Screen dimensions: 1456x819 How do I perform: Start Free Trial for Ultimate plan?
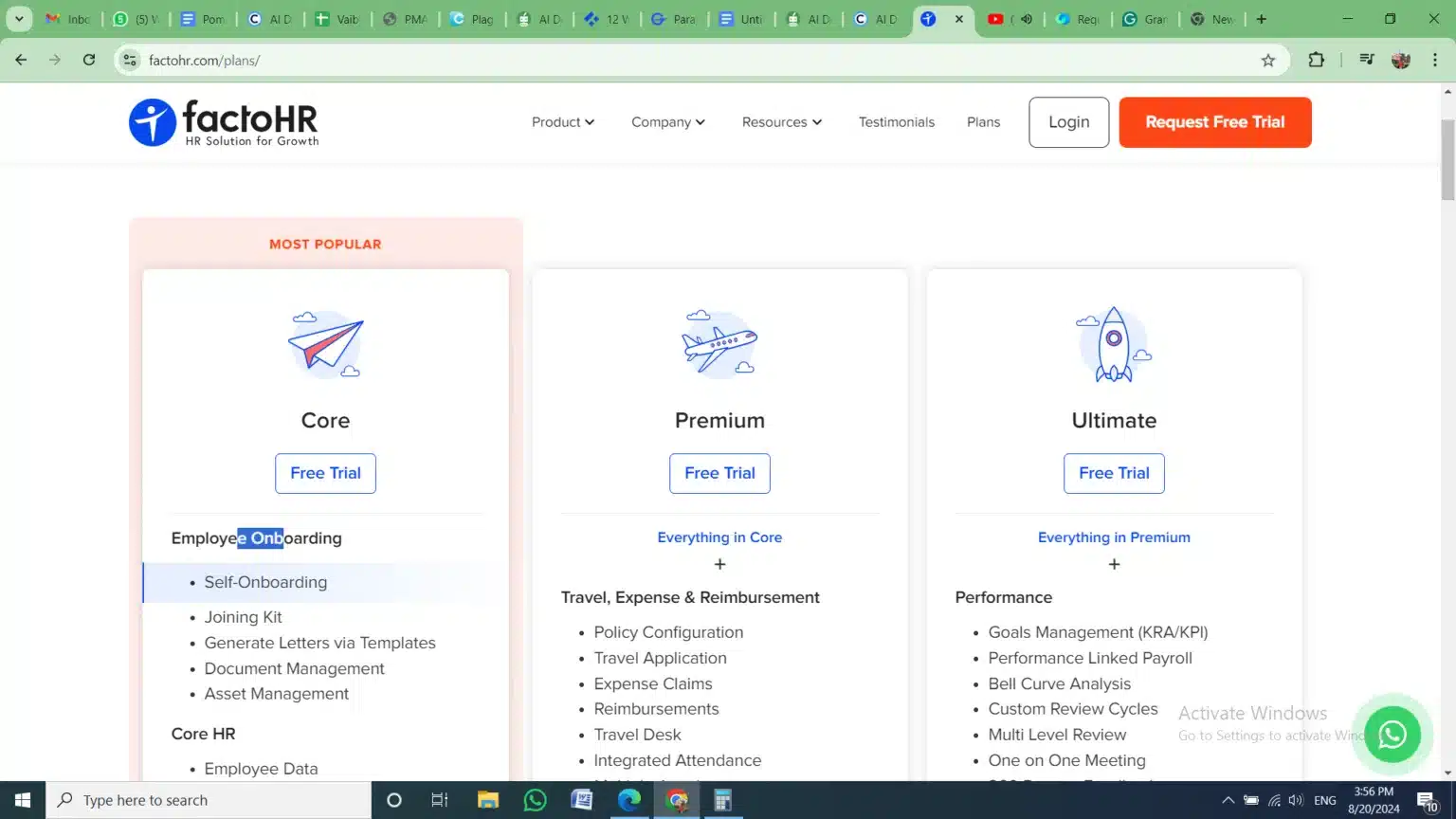[1114, 473]
